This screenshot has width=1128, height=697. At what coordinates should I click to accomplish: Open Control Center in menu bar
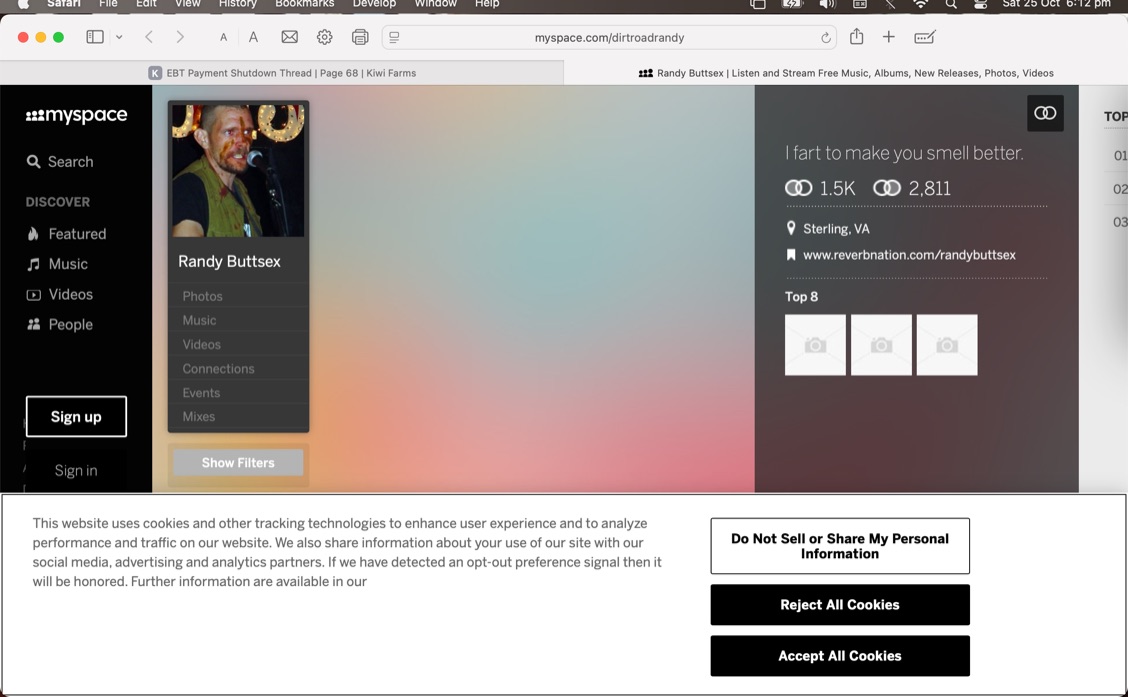click(x=980, y=4)
